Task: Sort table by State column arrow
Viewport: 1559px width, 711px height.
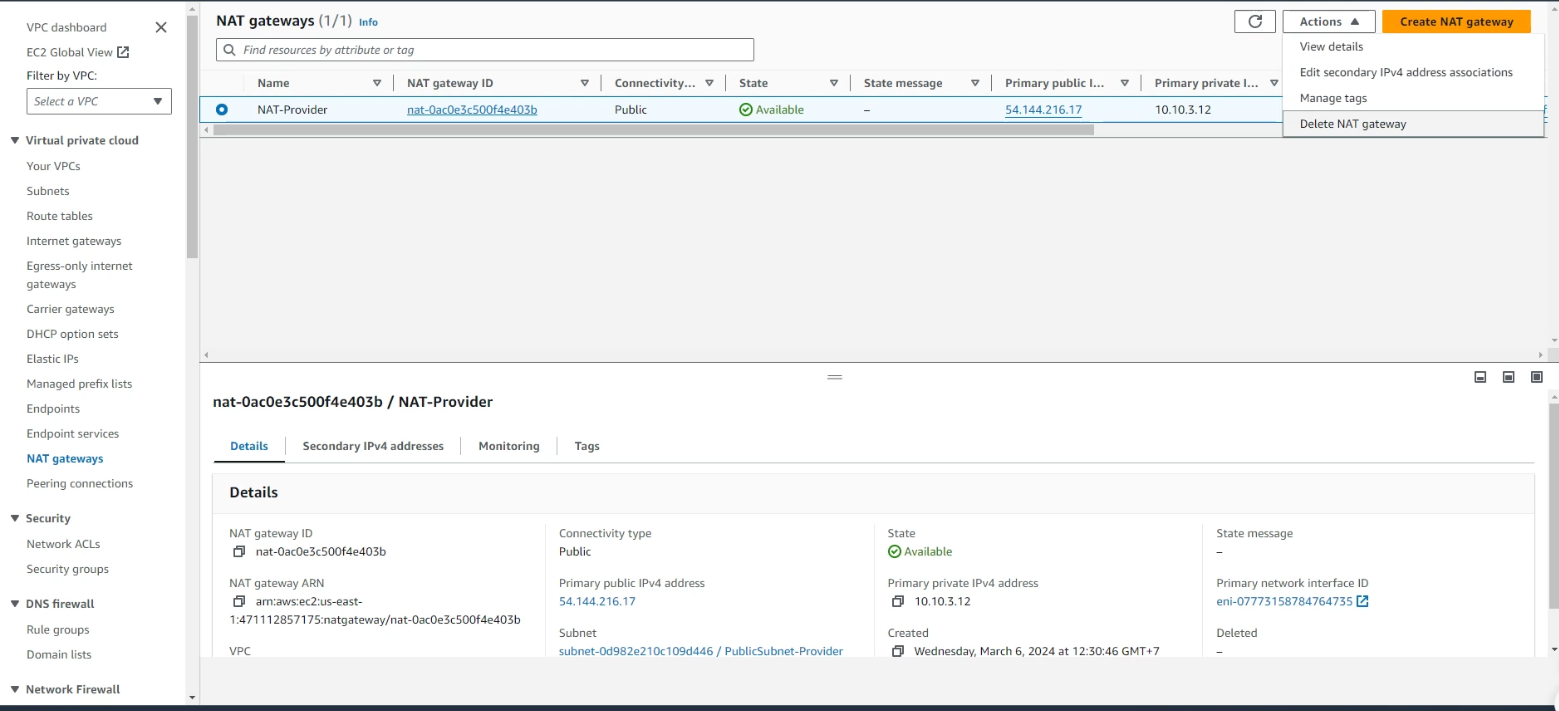Action: coord(833,83)
